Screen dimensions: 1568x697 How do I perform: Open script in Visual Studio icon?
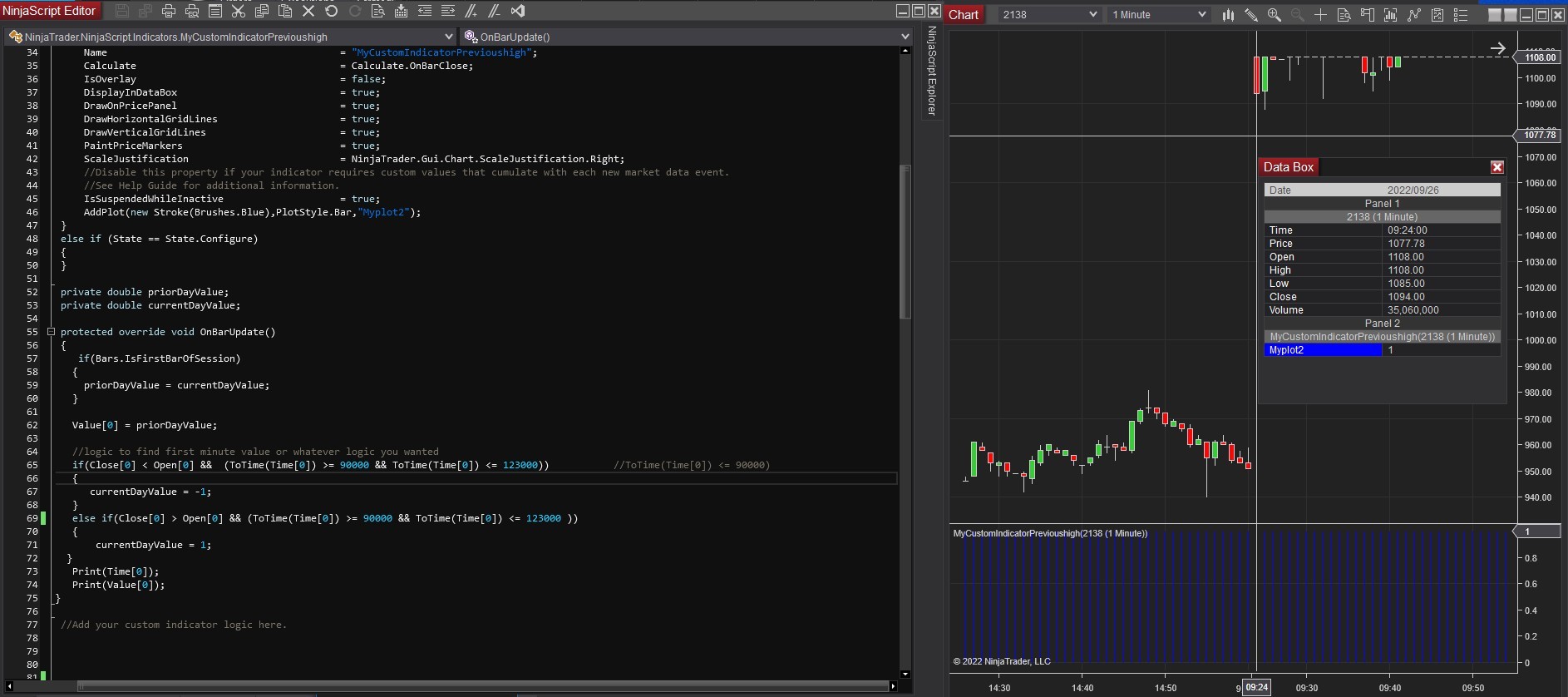click(518, 11)
